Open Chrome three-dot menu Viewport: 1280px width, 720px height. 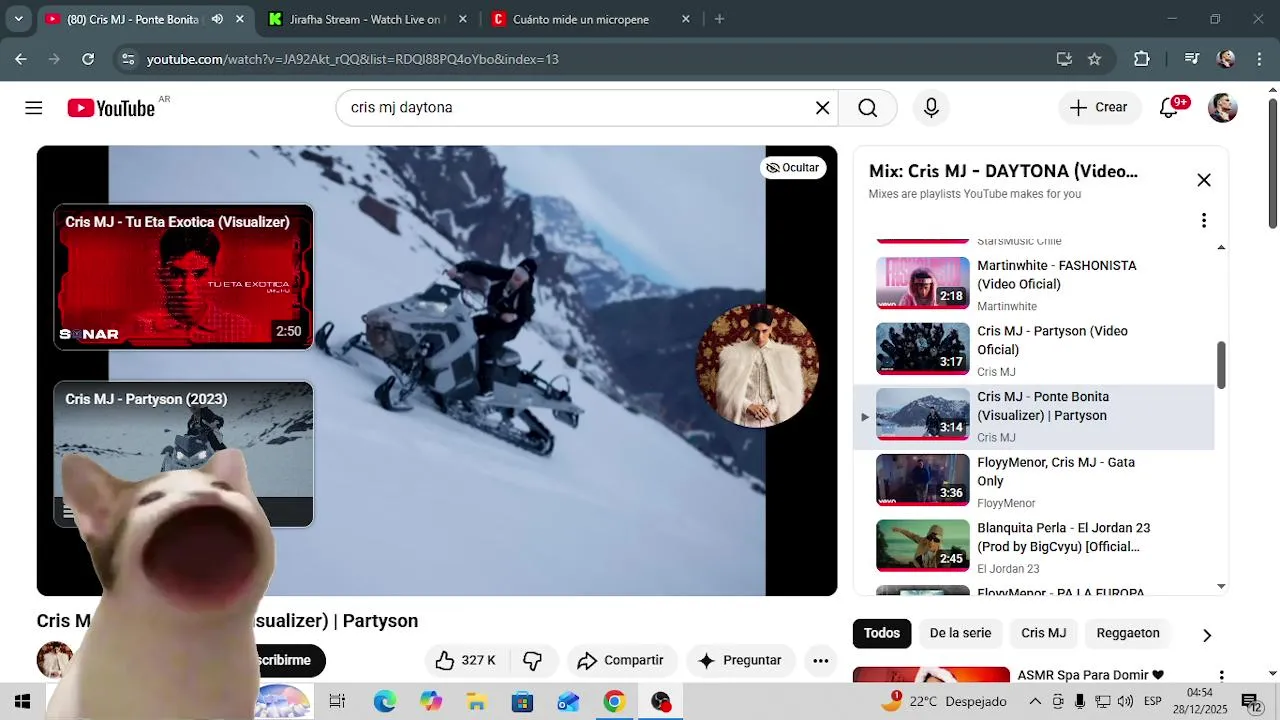1258,59
